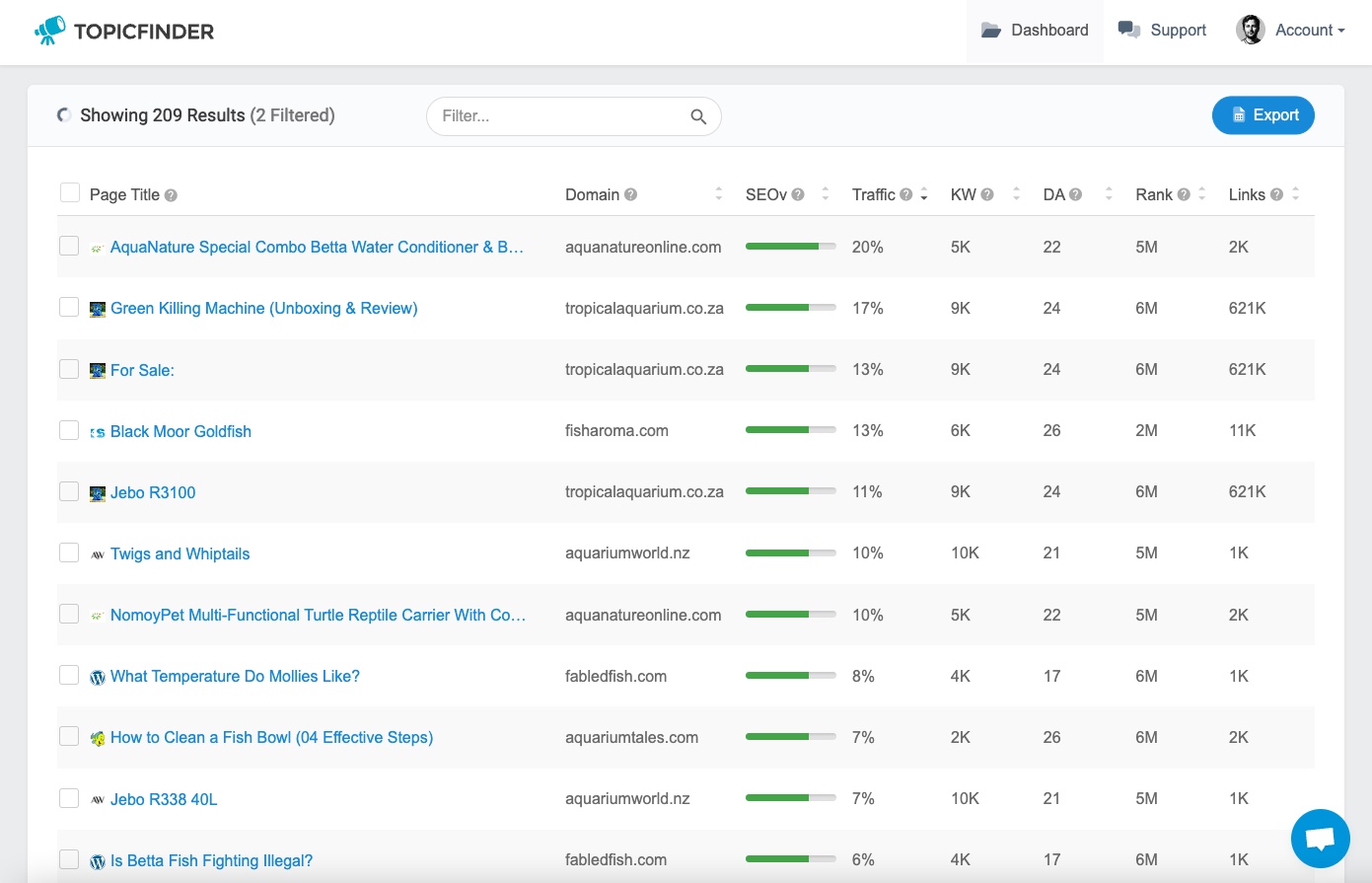Viewport: 1372px width, 883px height.
Task: Click favicon beside Is Betta Fish Fighting Illegal
Action: point(98,861)
